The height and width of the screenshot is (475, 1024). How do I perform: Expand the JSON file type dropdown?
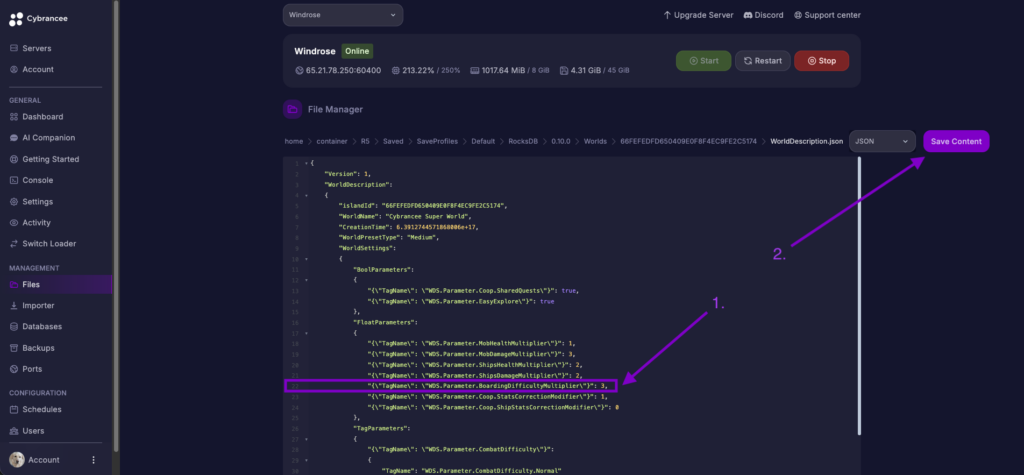[882, 141]
